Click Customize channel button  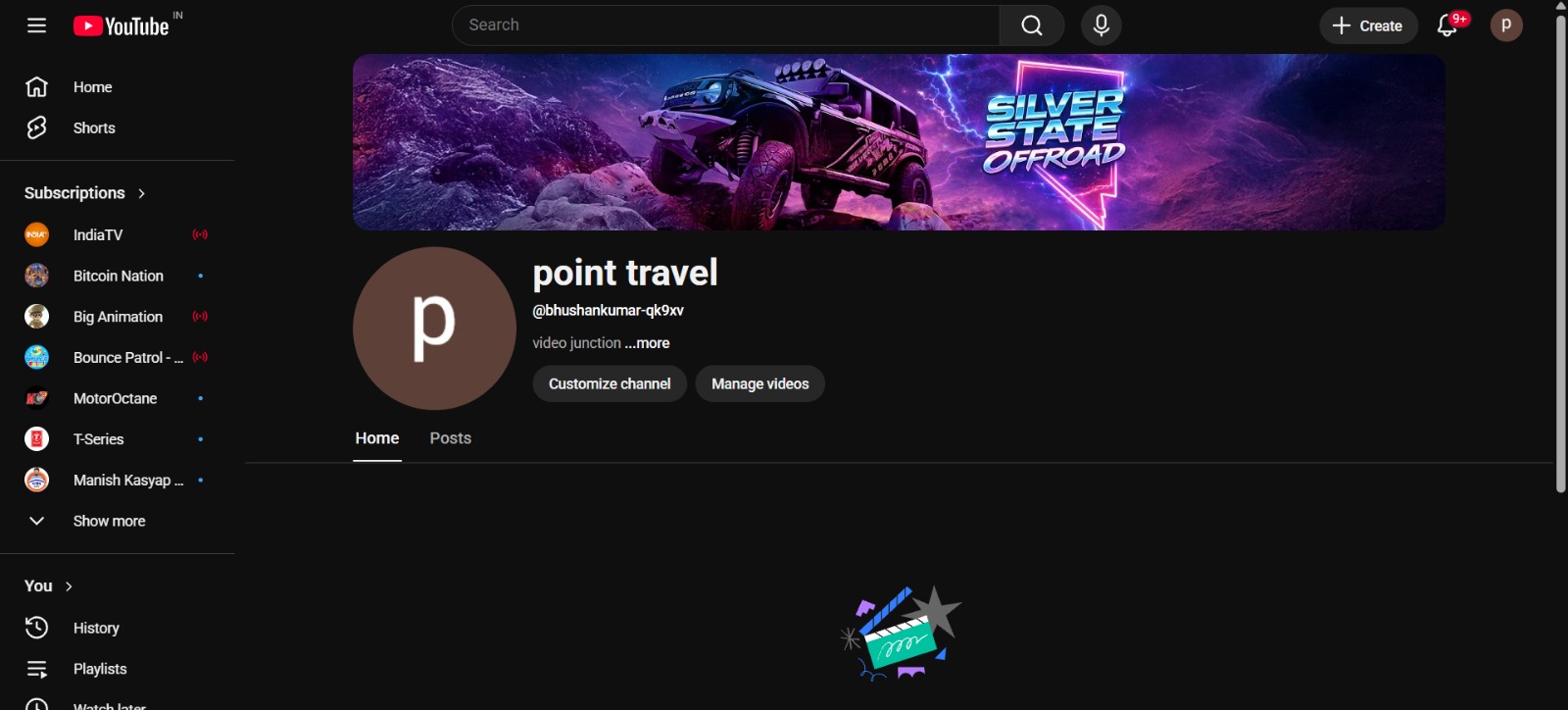(x=610, y=383)
